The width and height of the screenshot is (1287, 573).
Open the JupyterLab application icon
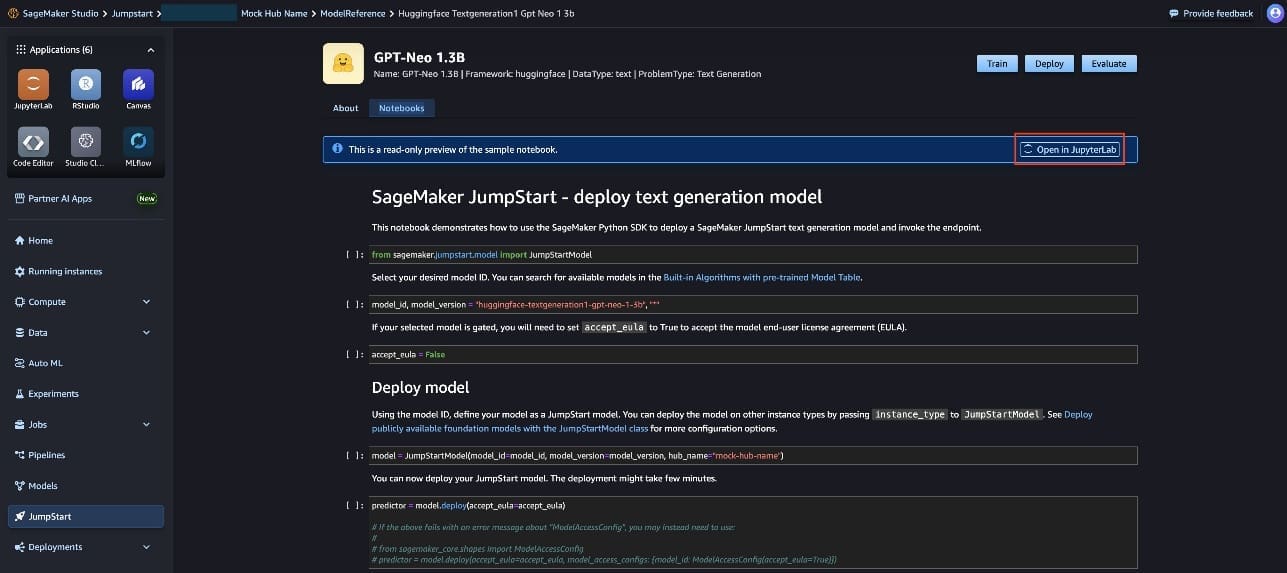(x=33, y=85)
